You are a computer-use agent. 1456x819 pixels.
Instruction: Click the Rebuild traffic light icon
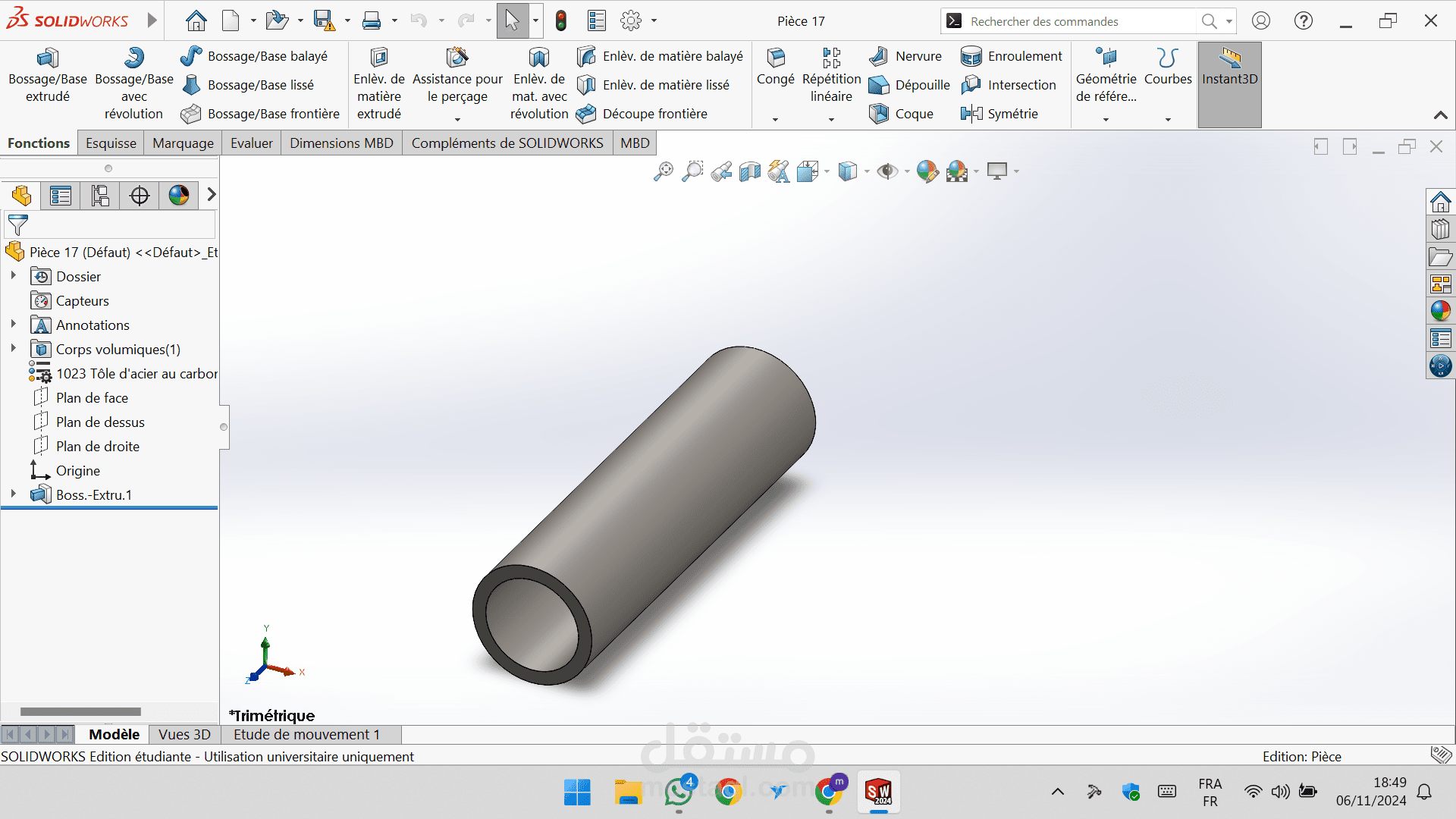pyautogui.click(x=561, y=21)
